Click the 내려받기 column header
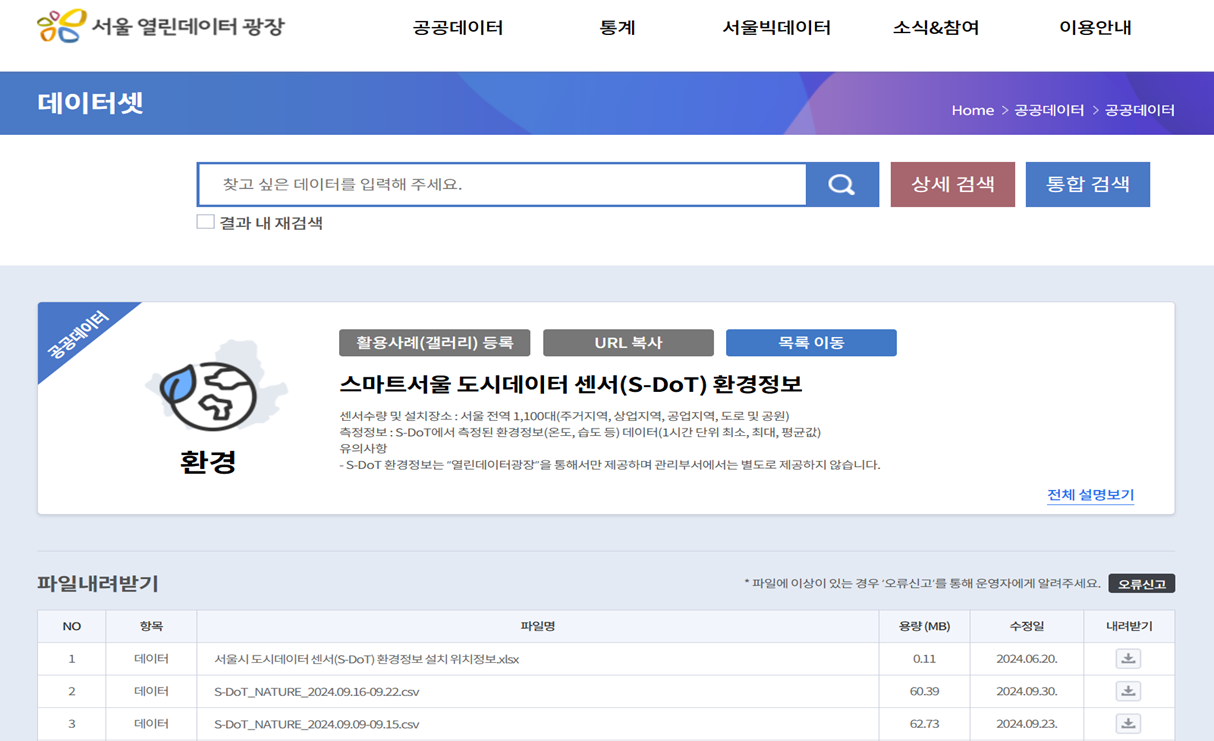1214x741 pixels. [x=1129, y=626]
